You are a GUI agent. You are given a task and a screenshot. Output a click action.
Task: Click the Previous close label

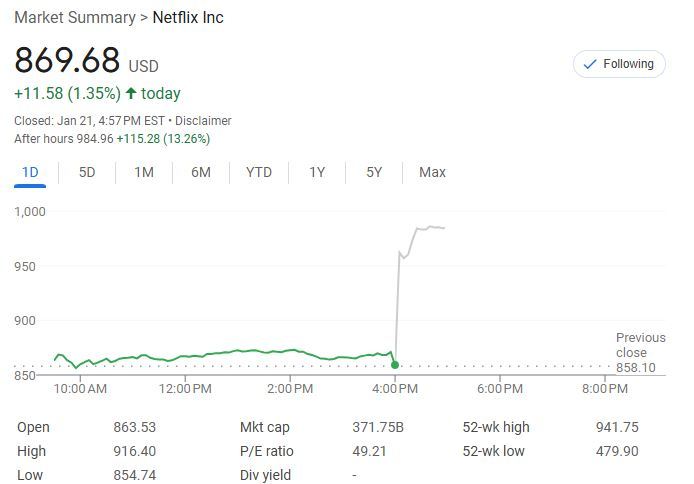pyautogui.click(x=640, y=345)
